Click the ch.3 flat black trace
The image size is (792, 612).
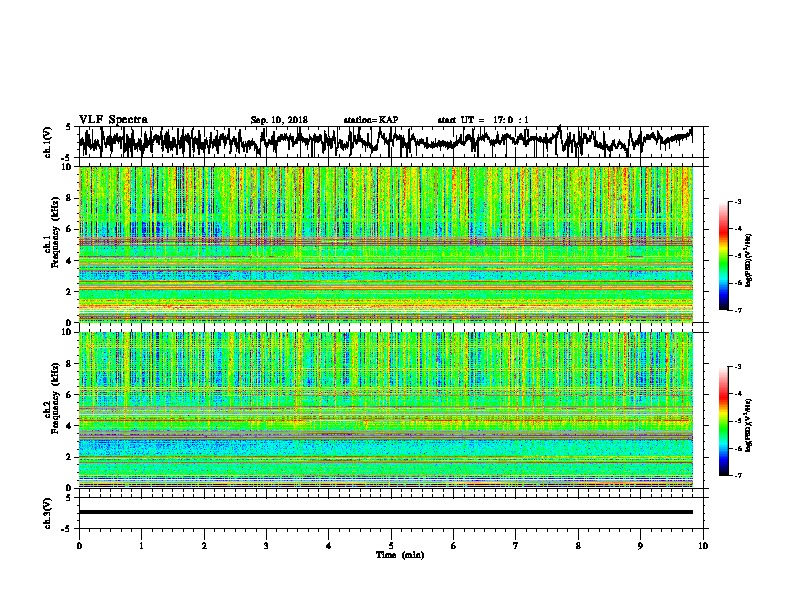[385, 512]
